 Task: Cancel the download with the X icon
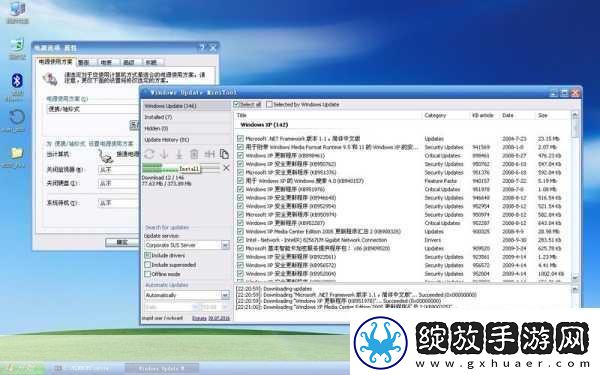pyautogui.click(x=226, y=168)
